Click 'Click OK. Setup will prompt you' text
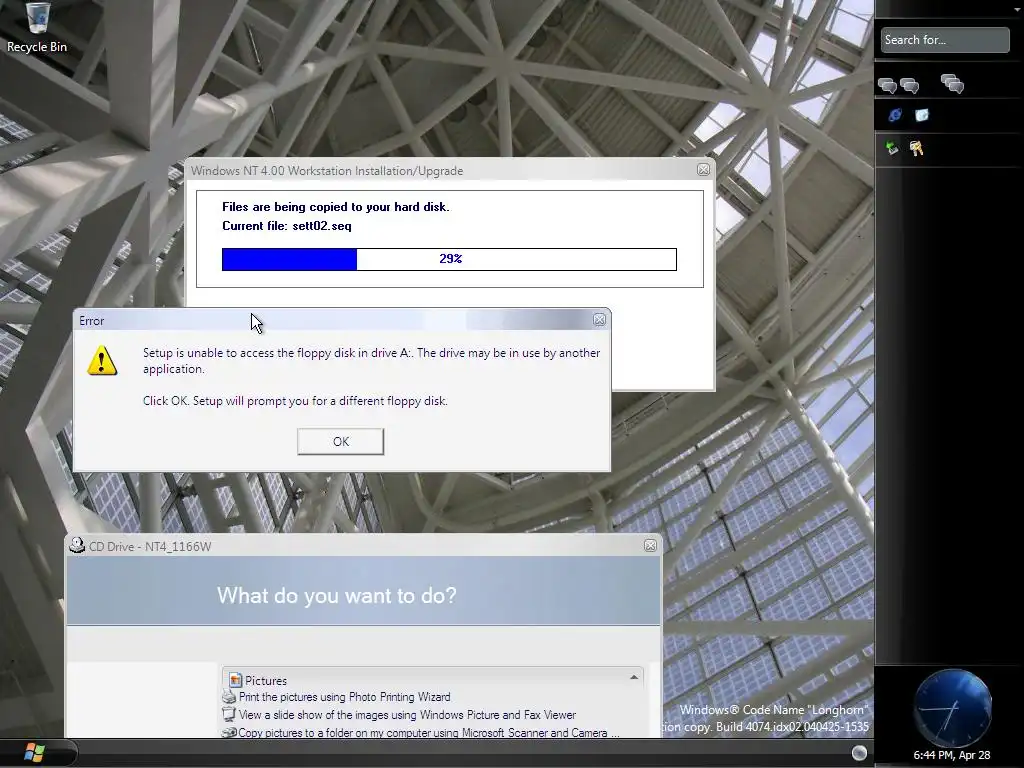1024x768 pixels. pos(295,401)
